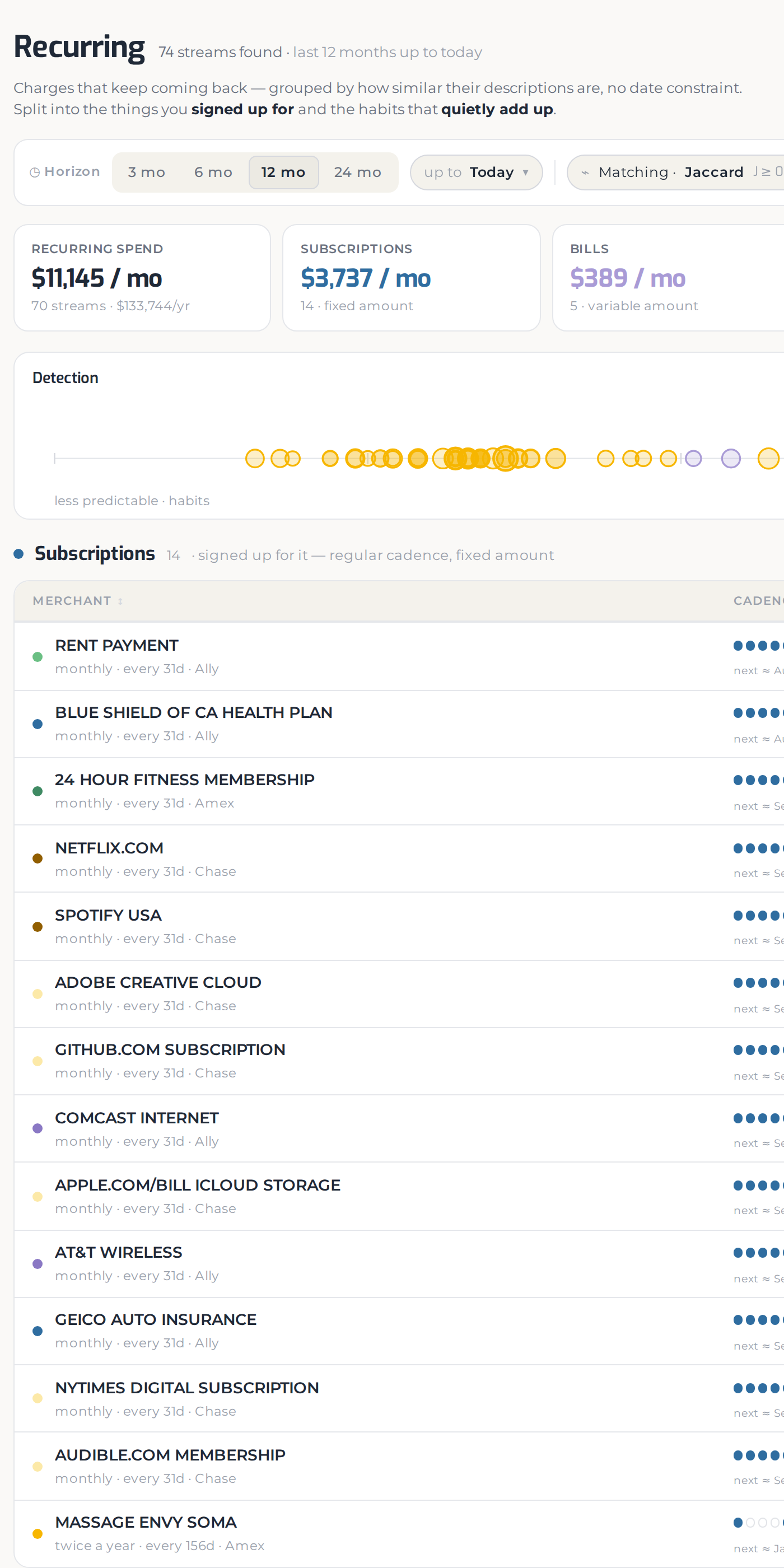This screenshot has height=1568, width=784.
Task: Click the blue dot beside BLUE SHIELD
Action: pyautogui.click(x=37, y=724)
